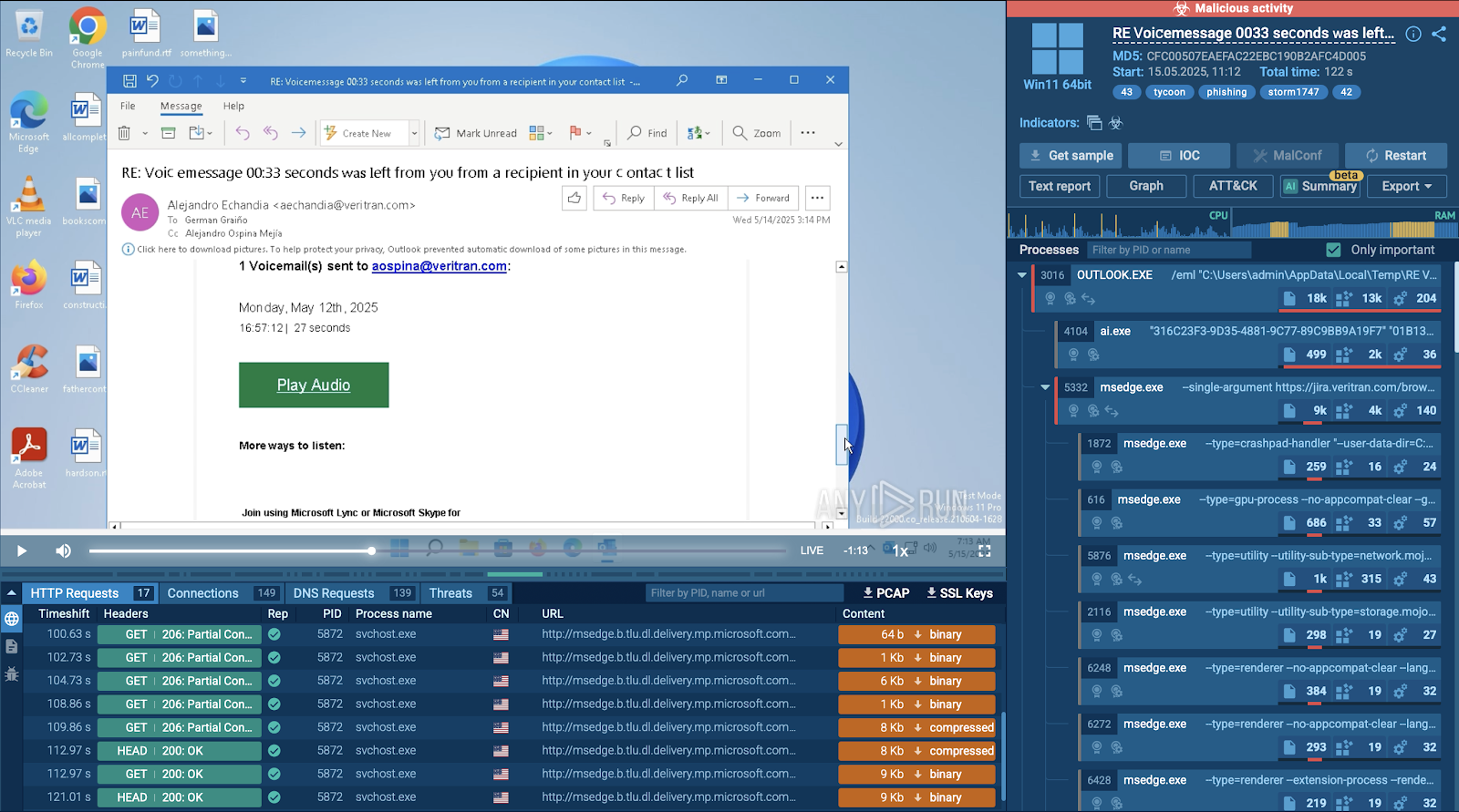The width and height of the screenshot is (1459, 812).
Task: Forward the email message
Action: click(x=763, y=198)
